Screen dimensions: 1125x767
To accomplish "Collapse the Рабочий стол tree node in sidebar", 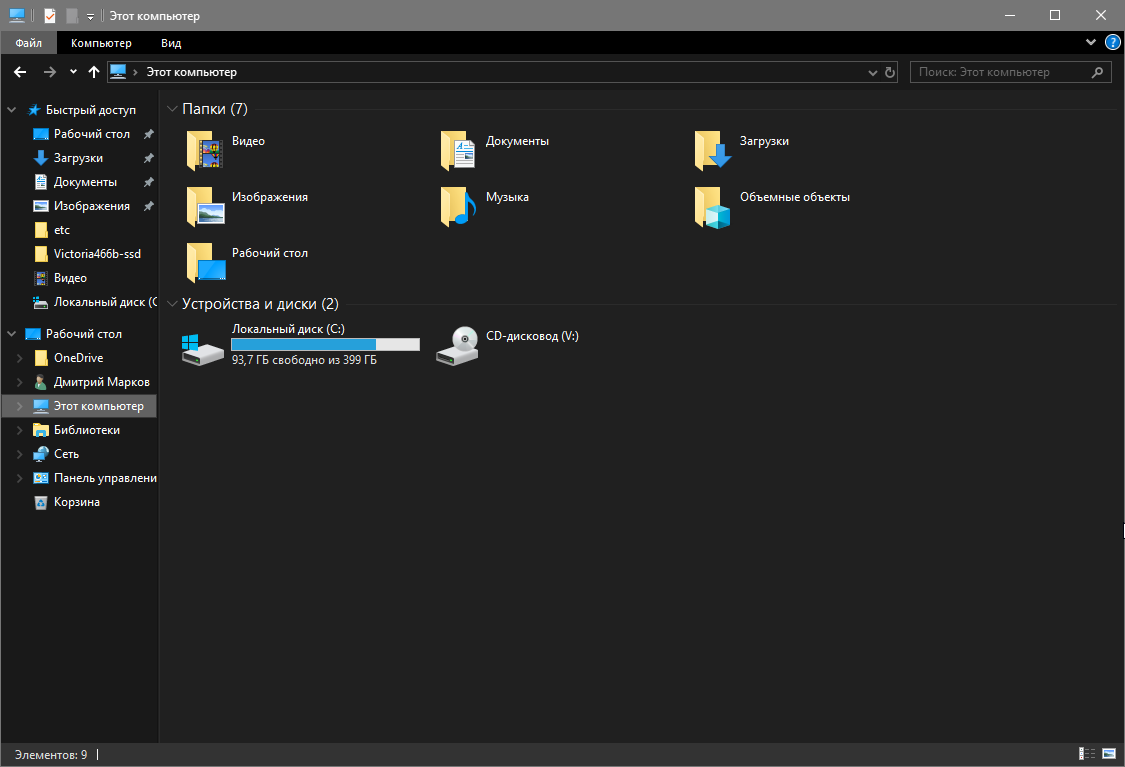I will pyautogui.click(x=11, y=334).
